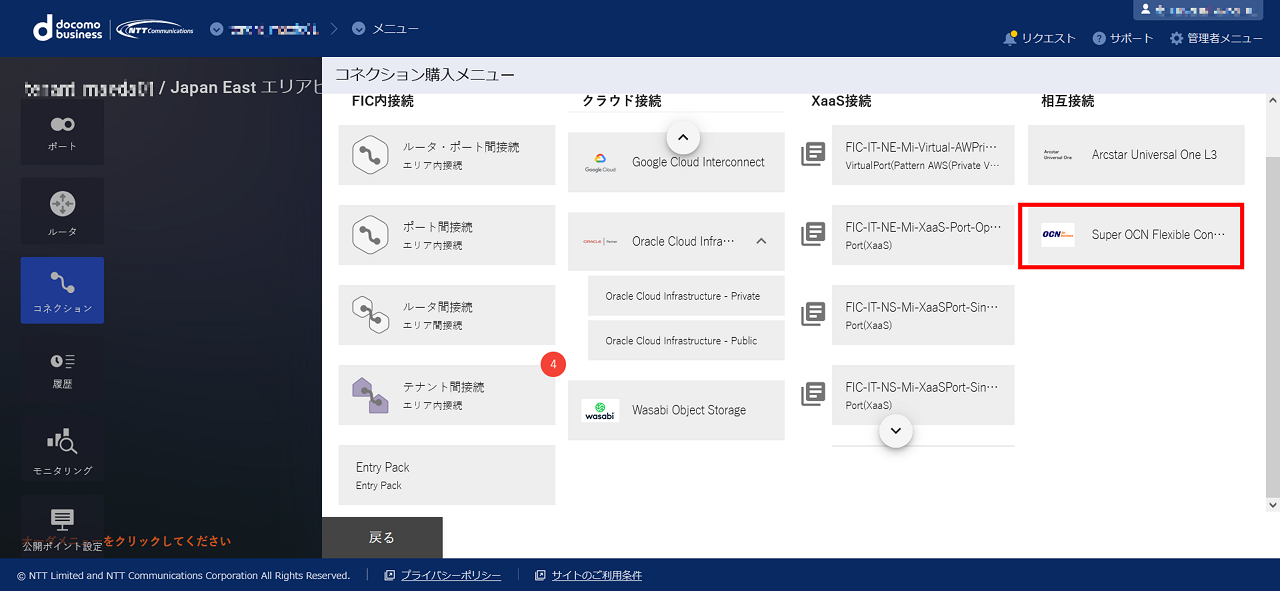Click the Google Cloud Interconnect logo
Viewport: 1280px width, 591px height.
[600, 162]
